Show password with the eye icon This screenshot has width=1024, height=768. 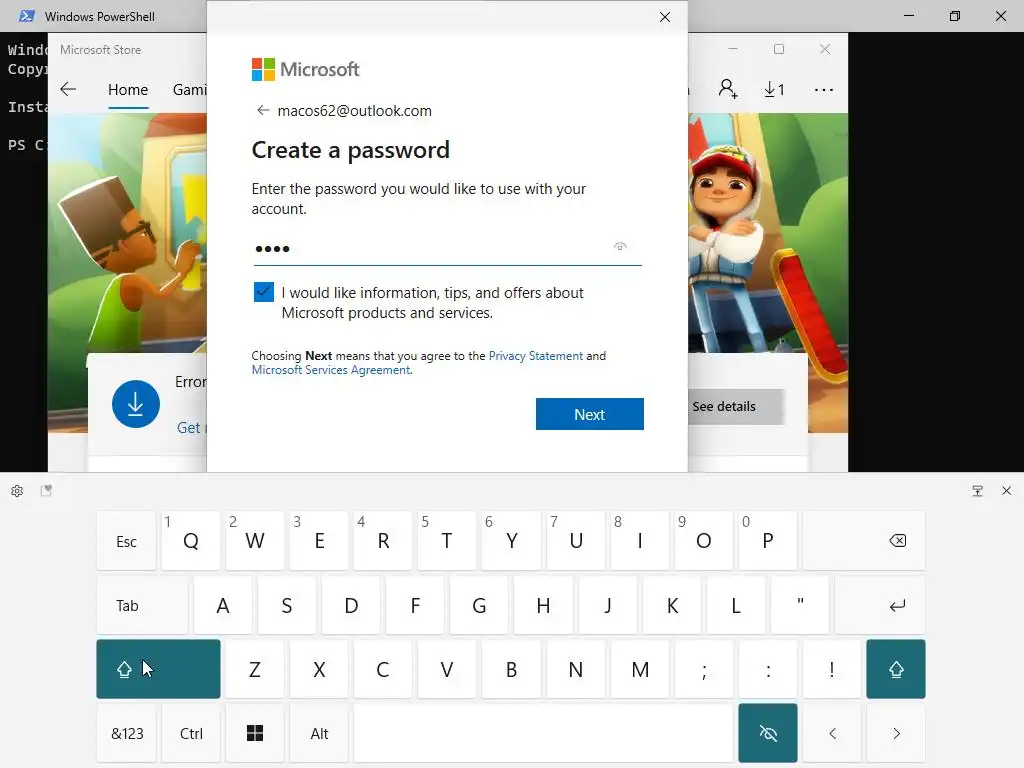coord(620,247)
